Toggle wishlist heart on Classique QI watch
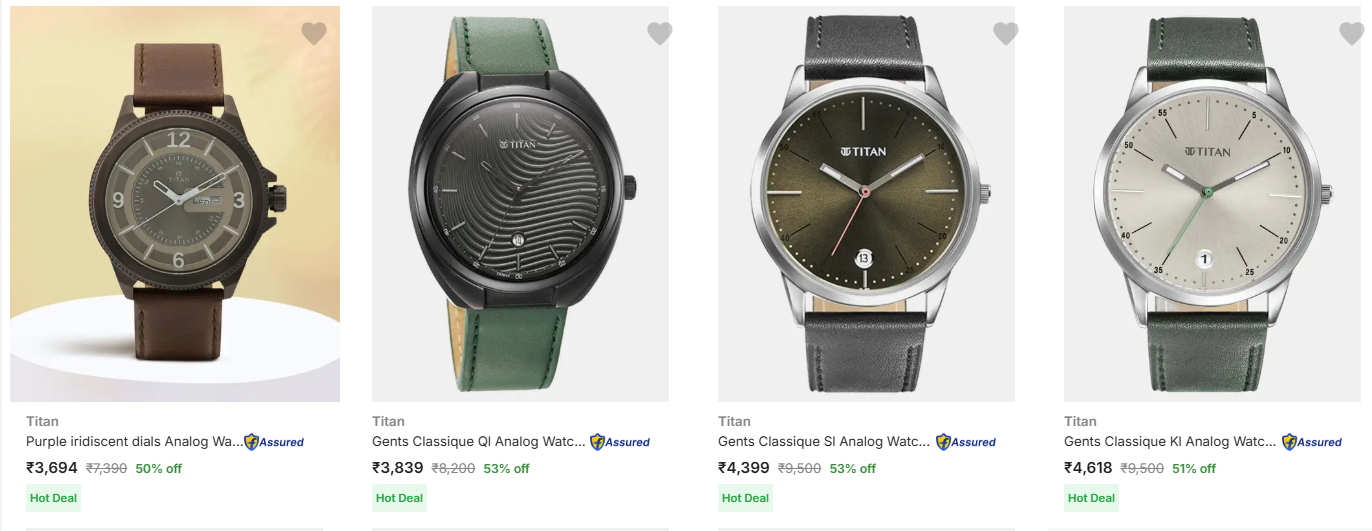 tap(659, 34)
